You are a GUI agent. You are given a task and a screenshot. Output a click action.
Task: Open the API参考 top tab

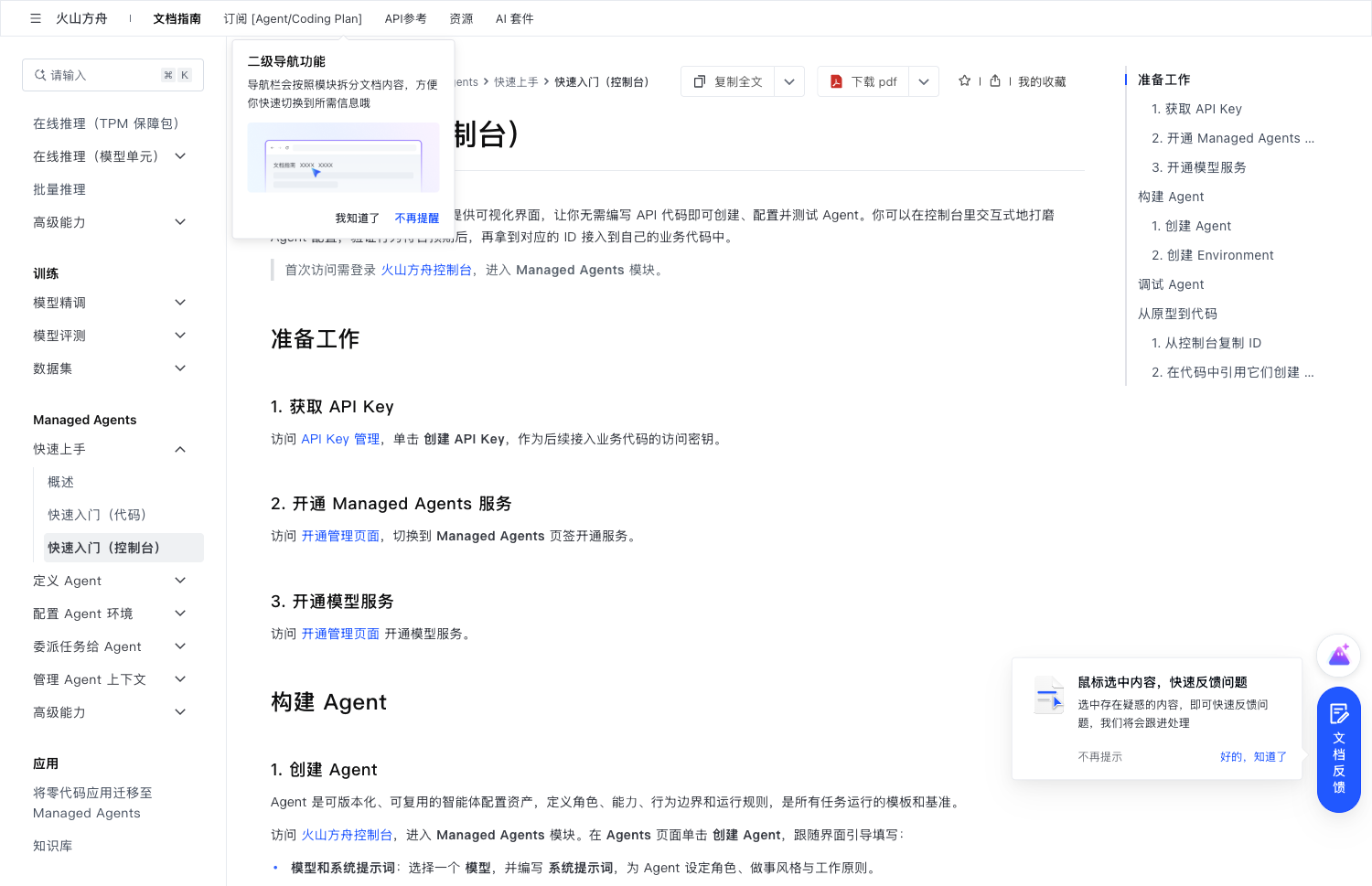405,18
